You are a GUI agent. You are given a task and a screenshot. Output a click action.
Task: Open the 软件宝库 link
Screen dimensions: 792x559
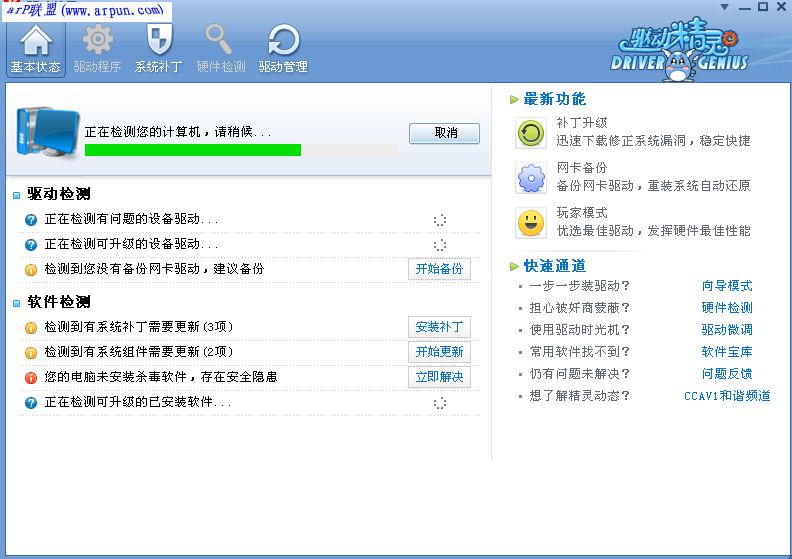(x=727, y=351)
